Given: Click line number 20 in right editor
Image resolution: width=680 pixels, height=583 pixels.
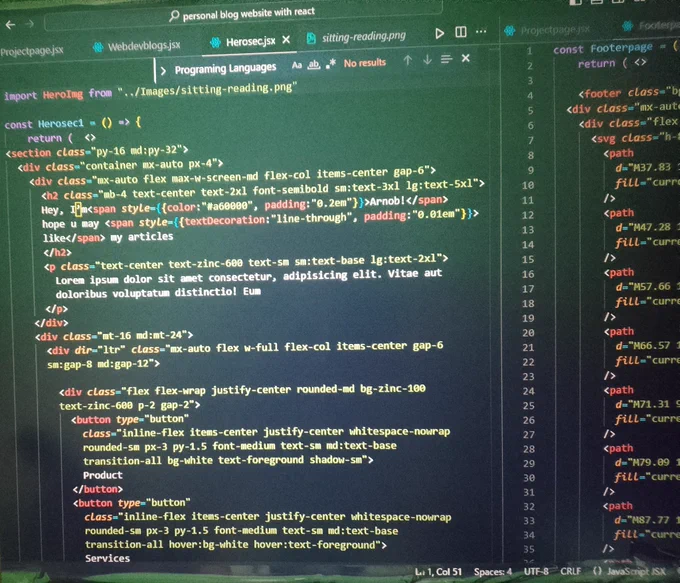Looking at the screenshot, I should point(528,333).
